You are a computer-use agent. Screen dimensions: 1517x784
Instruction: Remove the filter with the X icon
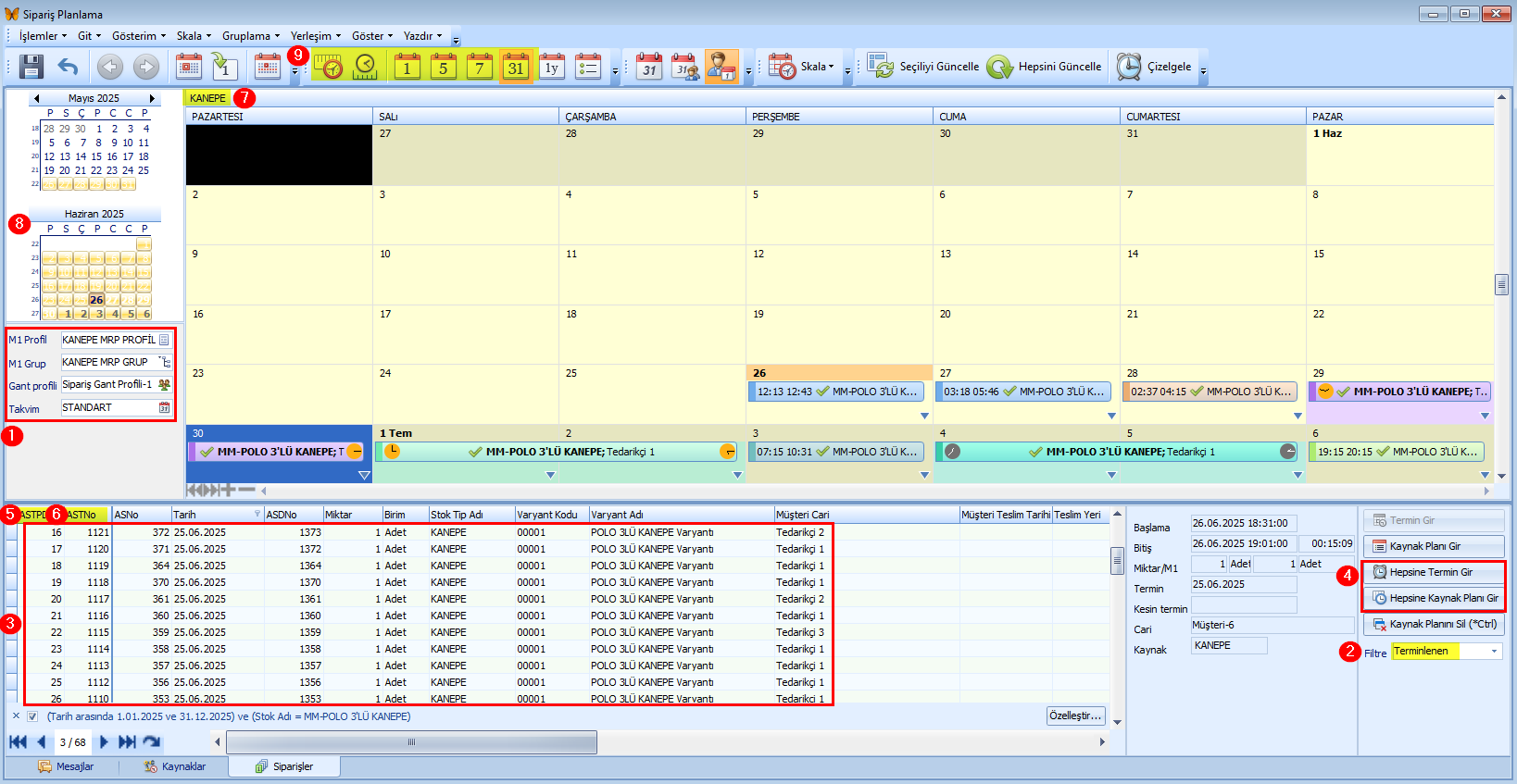click(x=16, y=716)
